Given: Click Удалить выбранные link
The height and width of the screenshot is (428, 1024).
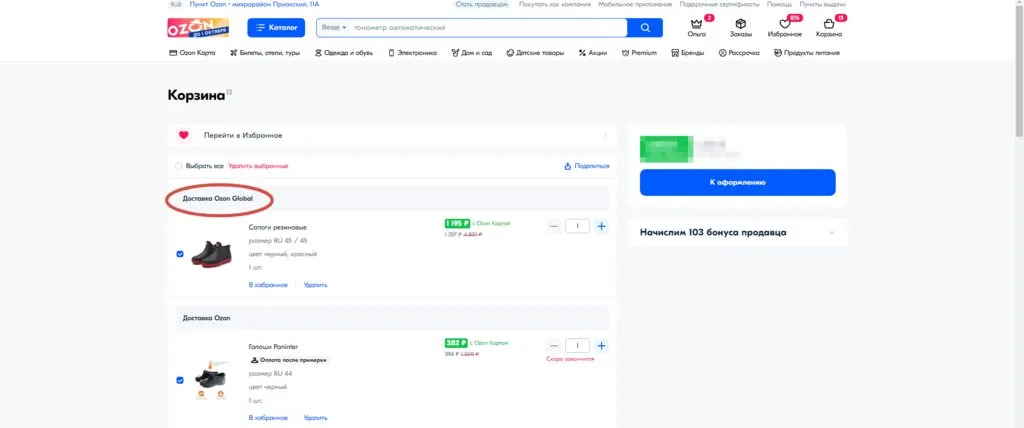Looking at the screenshot, I should [x=258, y=166].
